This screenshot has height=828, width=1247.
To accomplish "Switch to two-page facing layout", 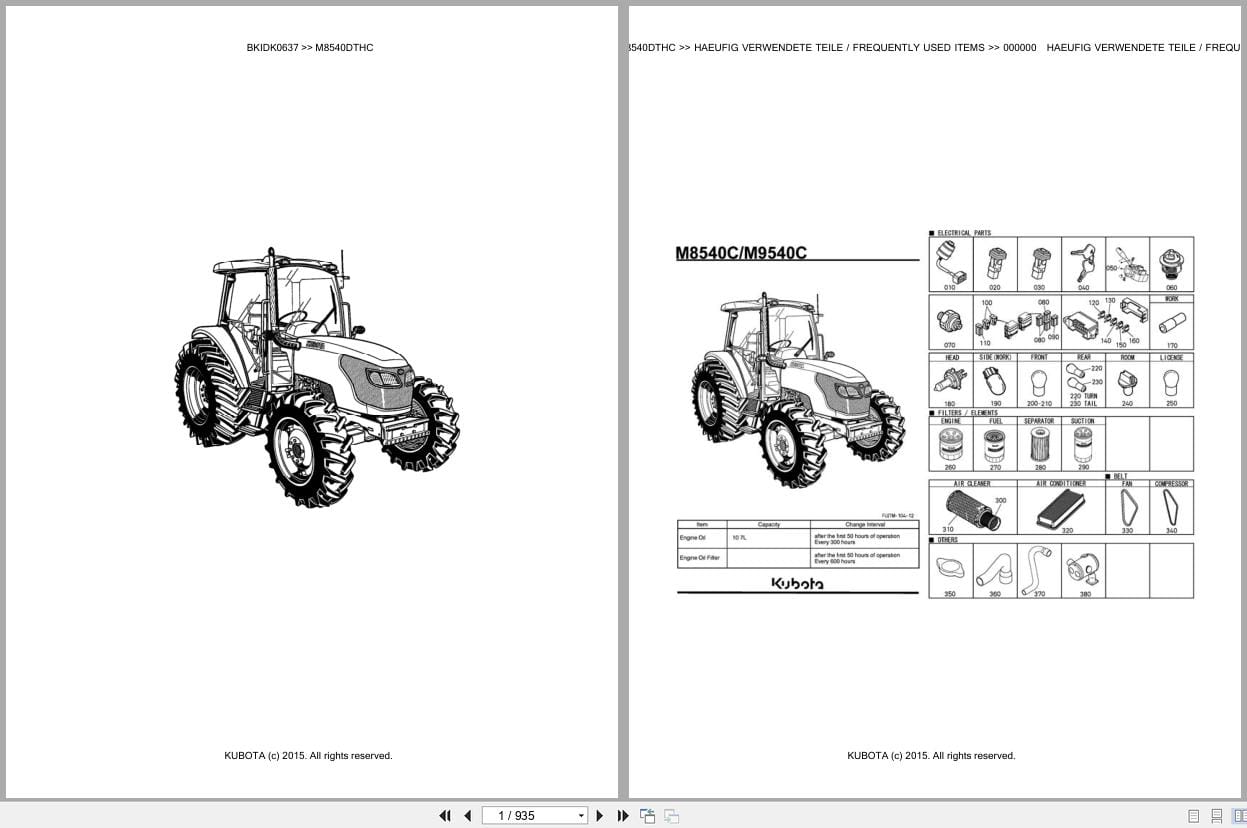I will 1239,816.
